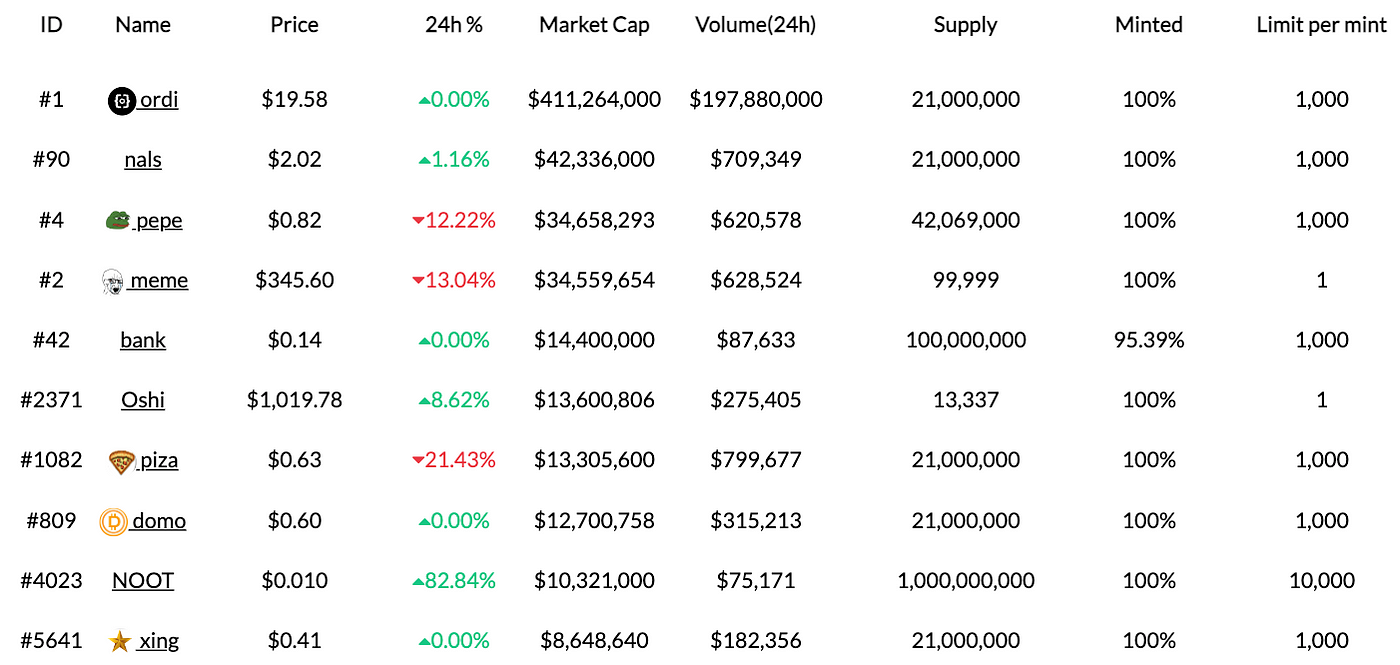
Task: Sort by Volume(24h) column header
Action: point(755,25)
